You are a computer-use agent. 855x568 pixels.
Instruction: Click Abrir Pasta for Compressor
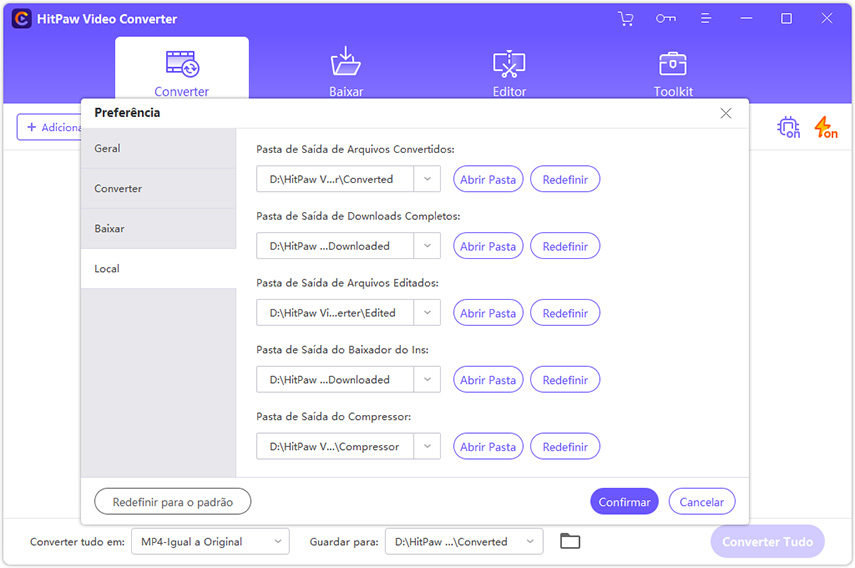click(488, 446)
